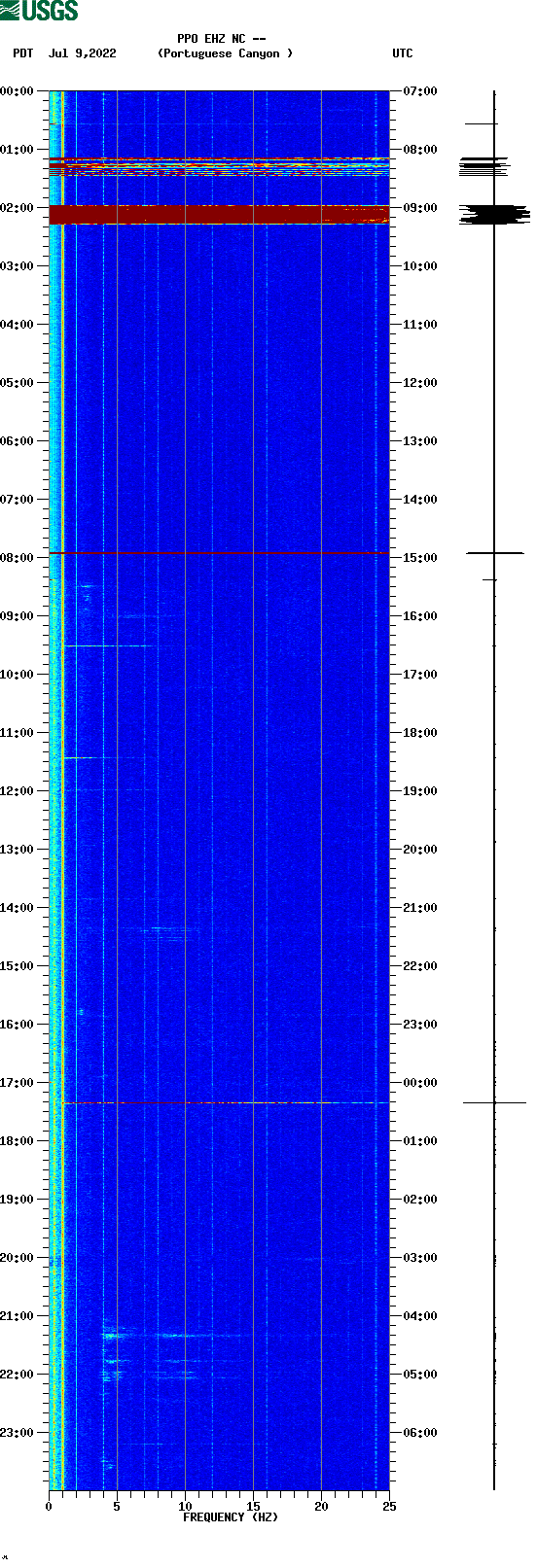Click the 23:00 PDT time label
This screenshot has width=537, height=1568.
click(x=18, y=1433)
